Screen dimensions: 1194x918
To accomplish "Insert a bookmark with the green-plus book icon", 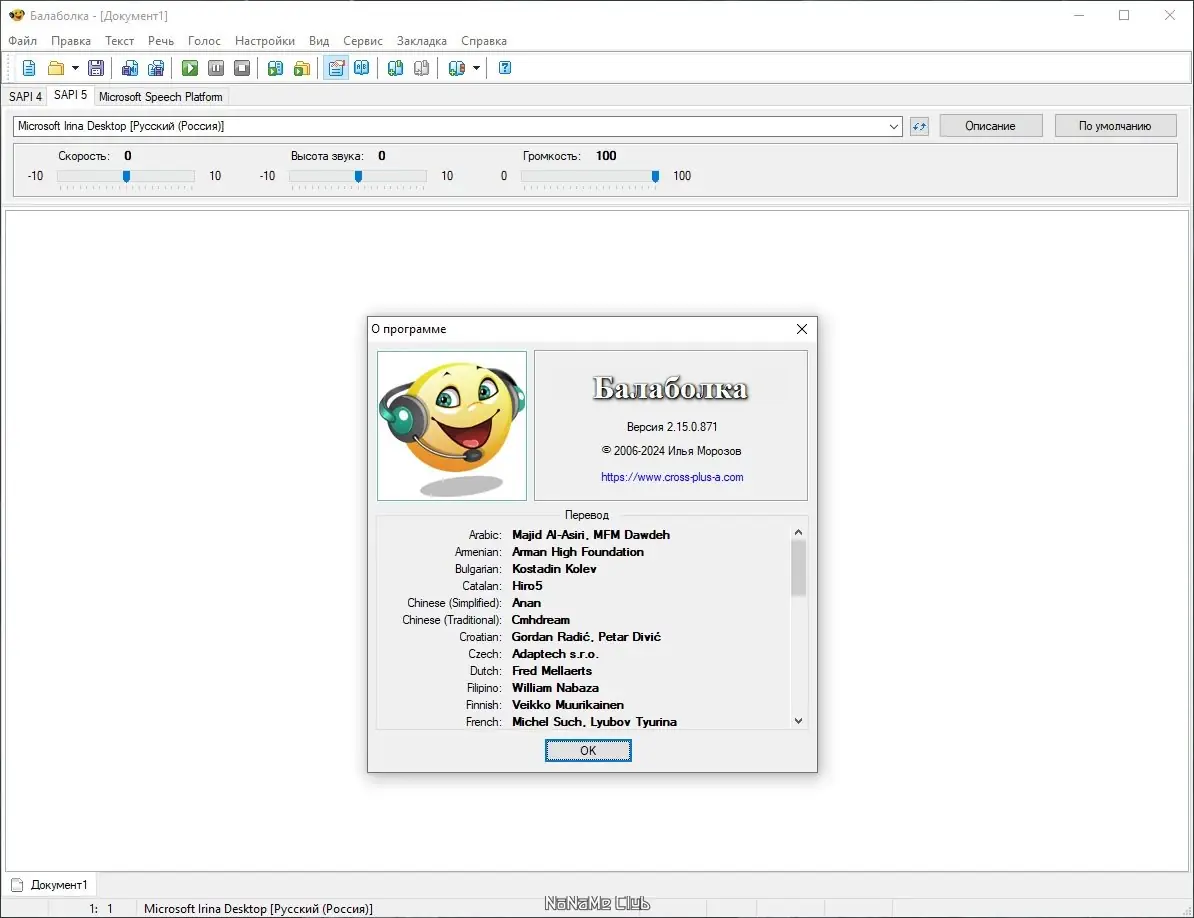I will point(395,69).
